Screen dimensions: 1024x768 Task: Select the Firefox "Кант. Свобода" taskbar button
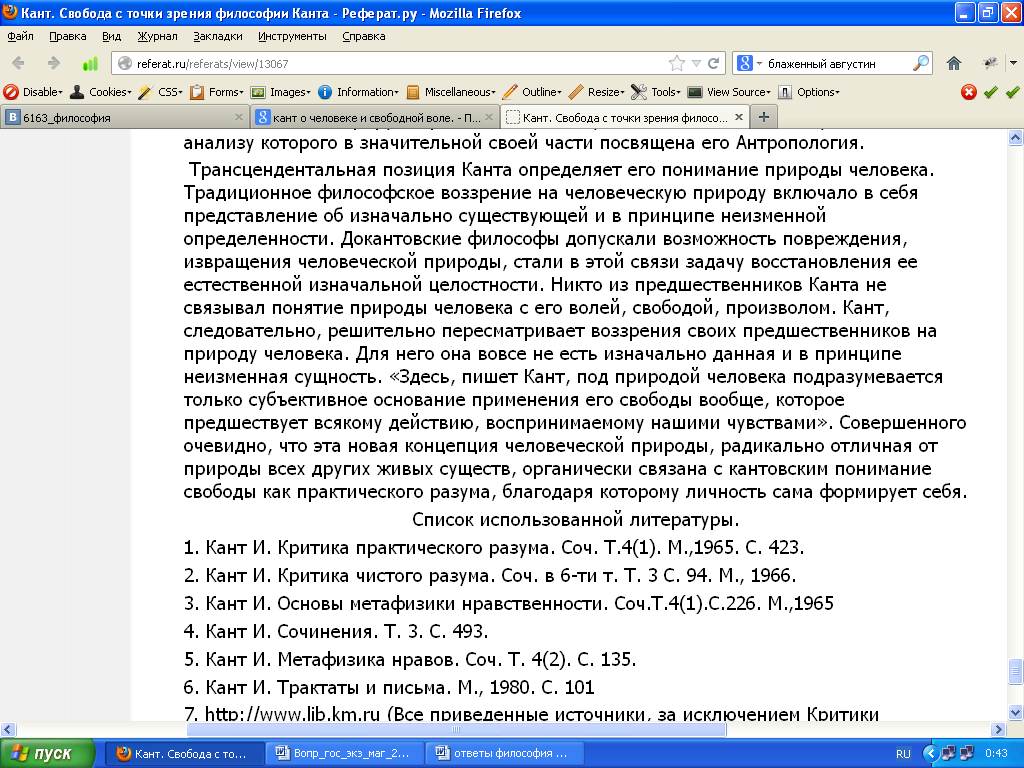coord(184,753)
